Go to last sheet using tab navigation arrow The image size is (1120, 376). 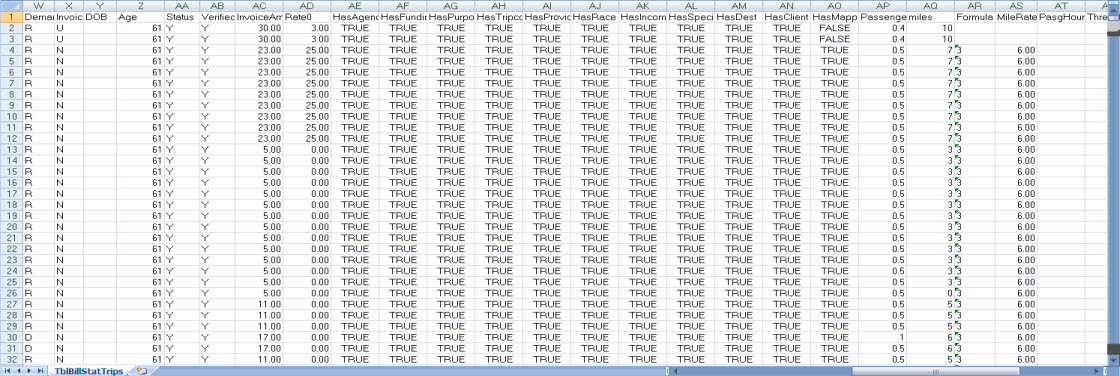pyautogui.click(x=40, y=371)
